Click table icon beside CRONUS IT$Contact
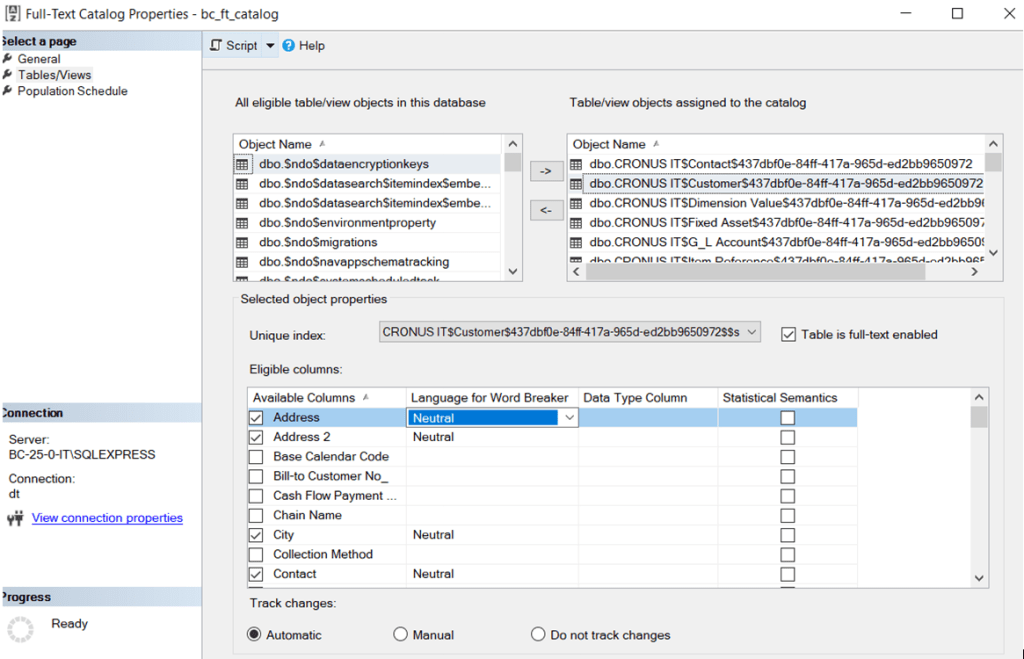Screen dimensions: 1024x659 [x=577, y=164]
